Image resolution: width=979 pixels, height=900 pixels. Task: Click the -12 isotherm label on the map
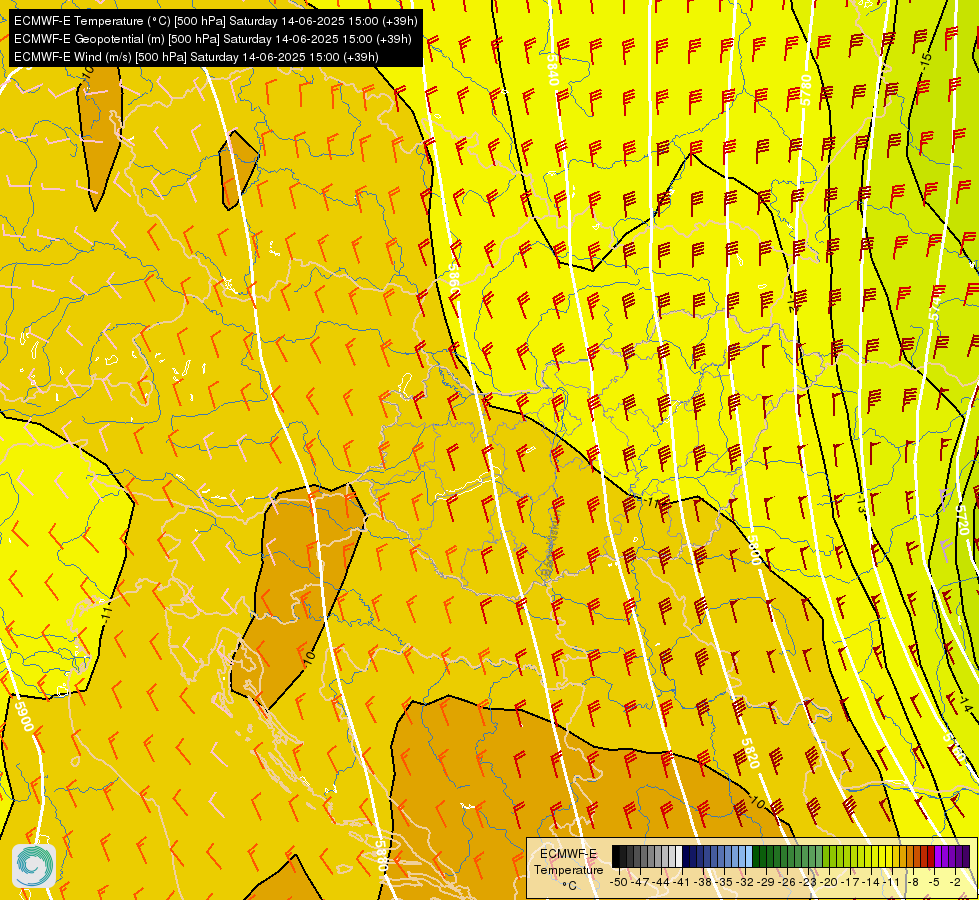click(x=792, y=304)
